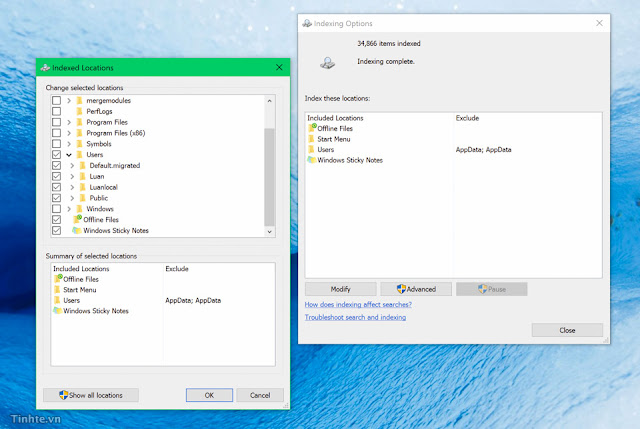
Task: Click Sticky Notes icon in Indexing Options list
Action: click(x=312, y=160)
